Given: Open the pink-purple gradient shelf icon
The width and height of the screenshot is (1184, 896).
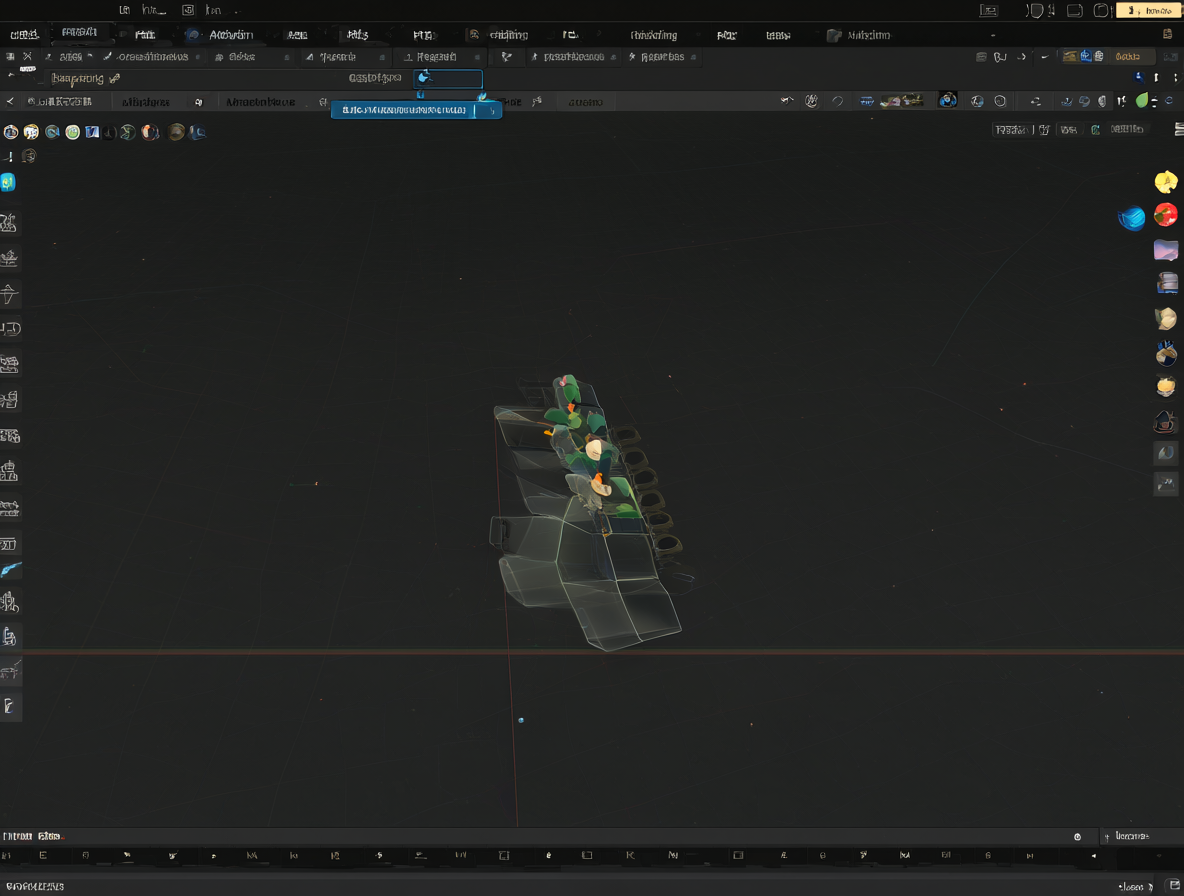Looking at the screenshot, I should coord(1166,250).
